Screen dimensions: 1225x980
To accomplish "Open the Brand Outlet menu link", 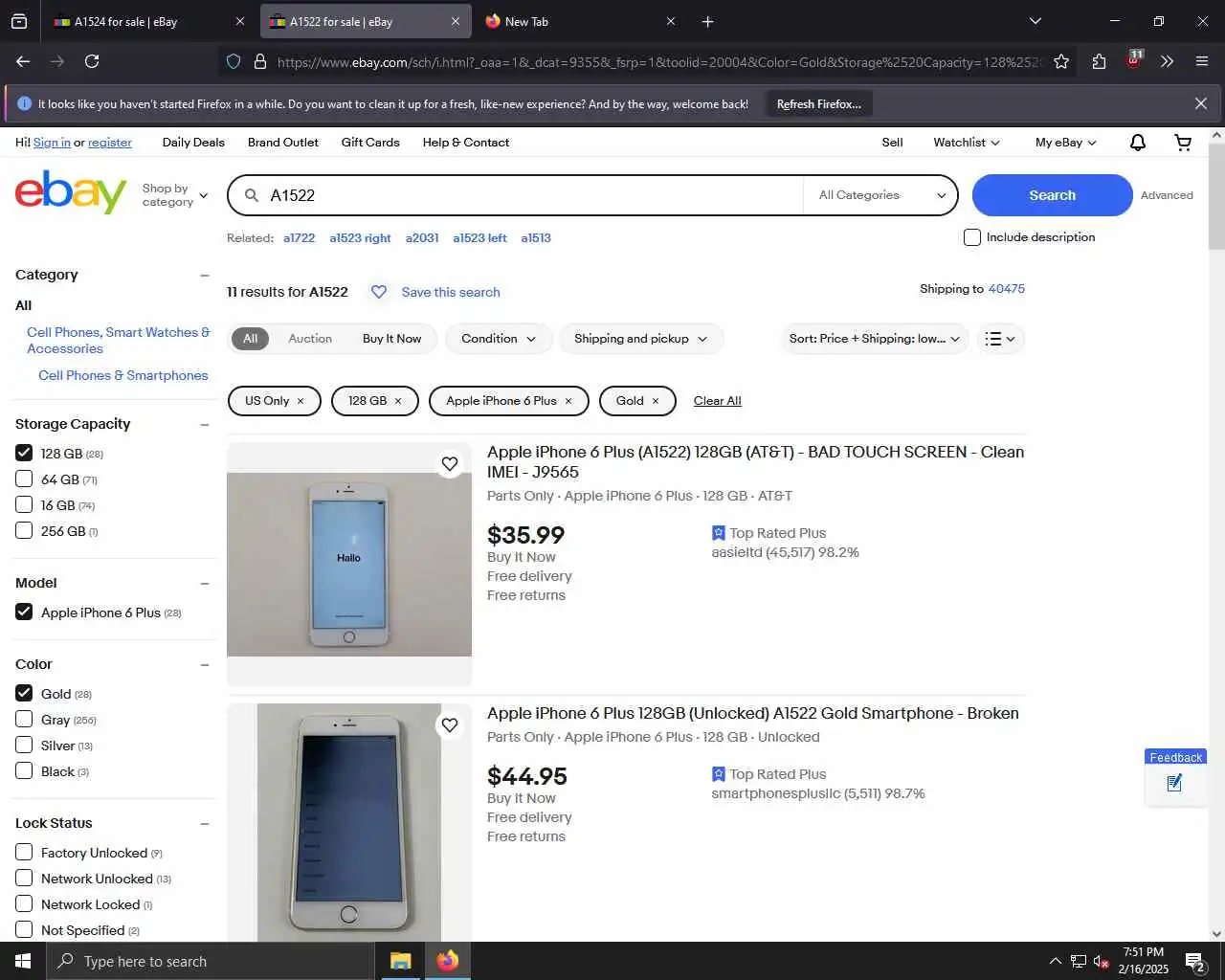I will (x=283, y=143).
